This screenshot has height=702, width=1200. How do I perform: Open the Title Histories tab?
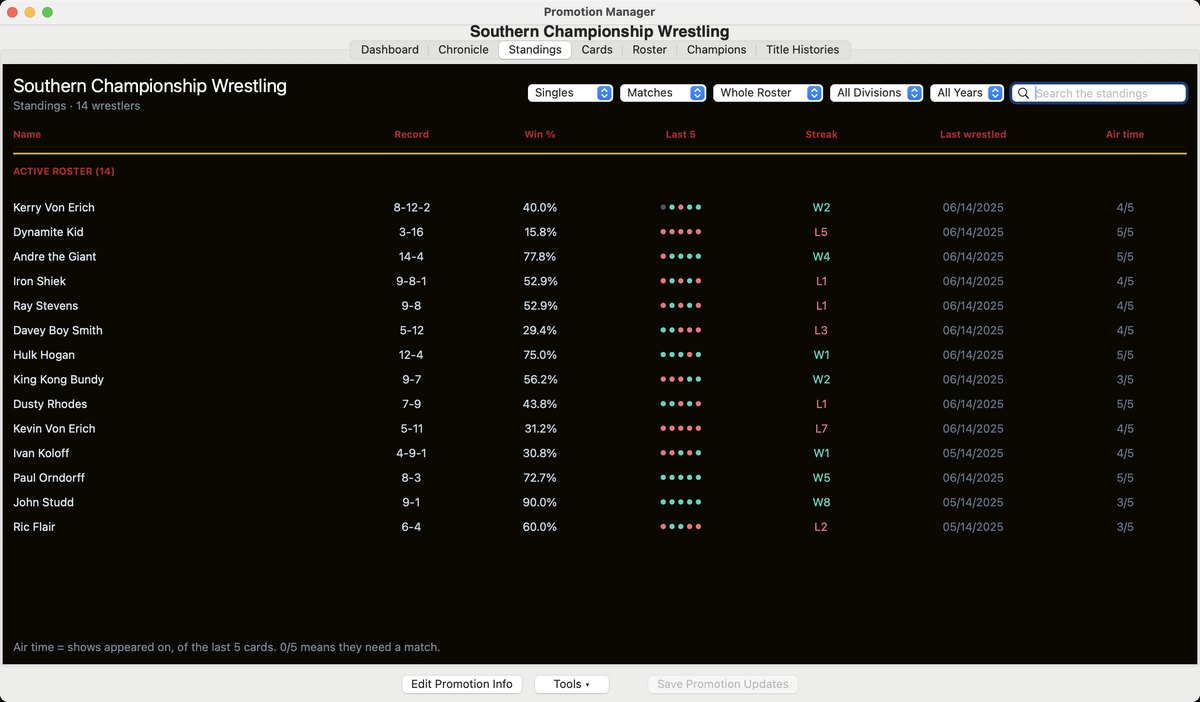(803, 49)
